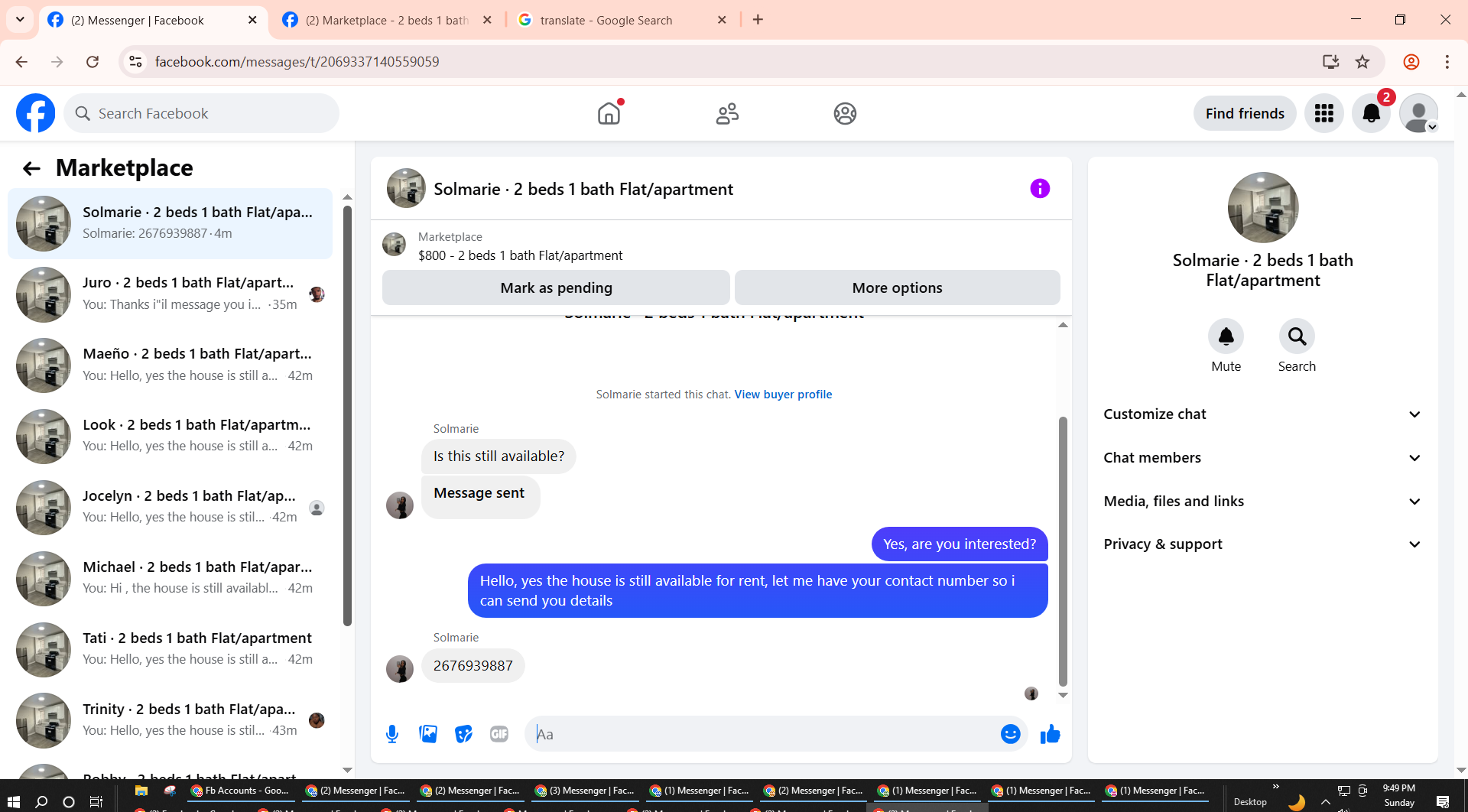Image resolution: width=1468 pixels, height=812 pixels.
Task: Open the tab search dropdown in Chrome
Action: point(20,20)
